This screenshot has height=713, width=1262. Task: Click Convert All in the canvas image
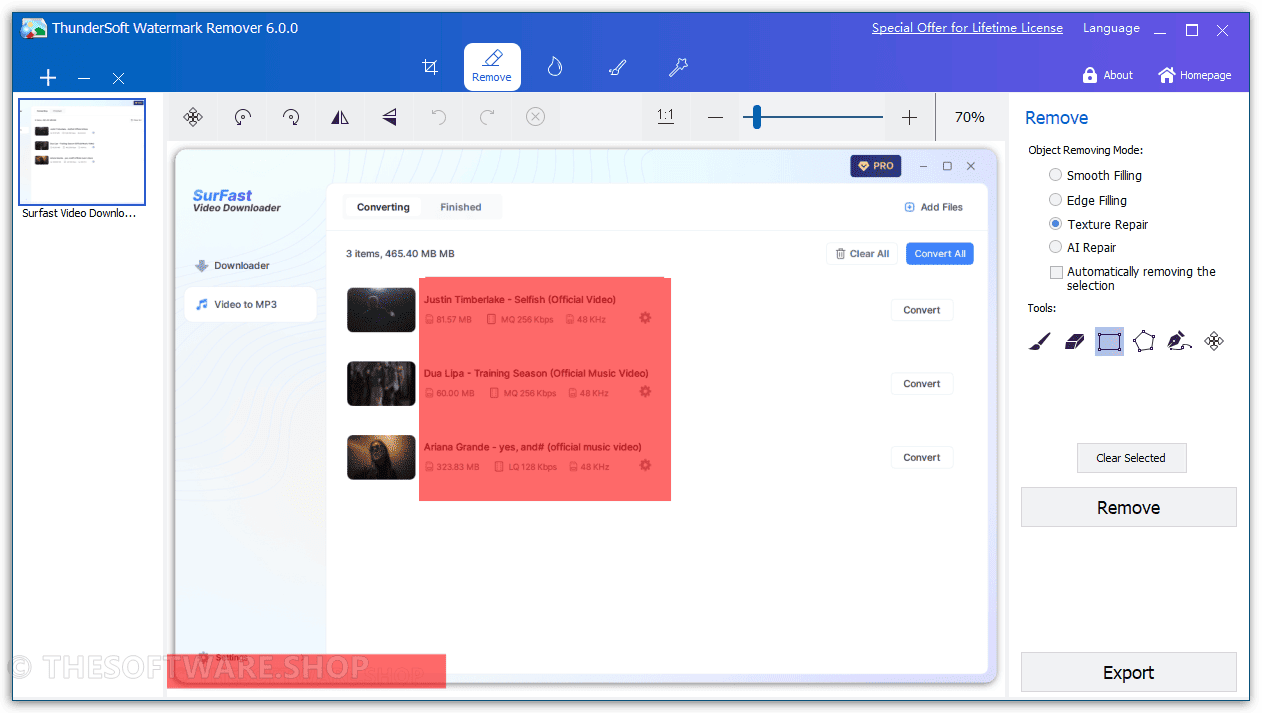tap(940, 254)
